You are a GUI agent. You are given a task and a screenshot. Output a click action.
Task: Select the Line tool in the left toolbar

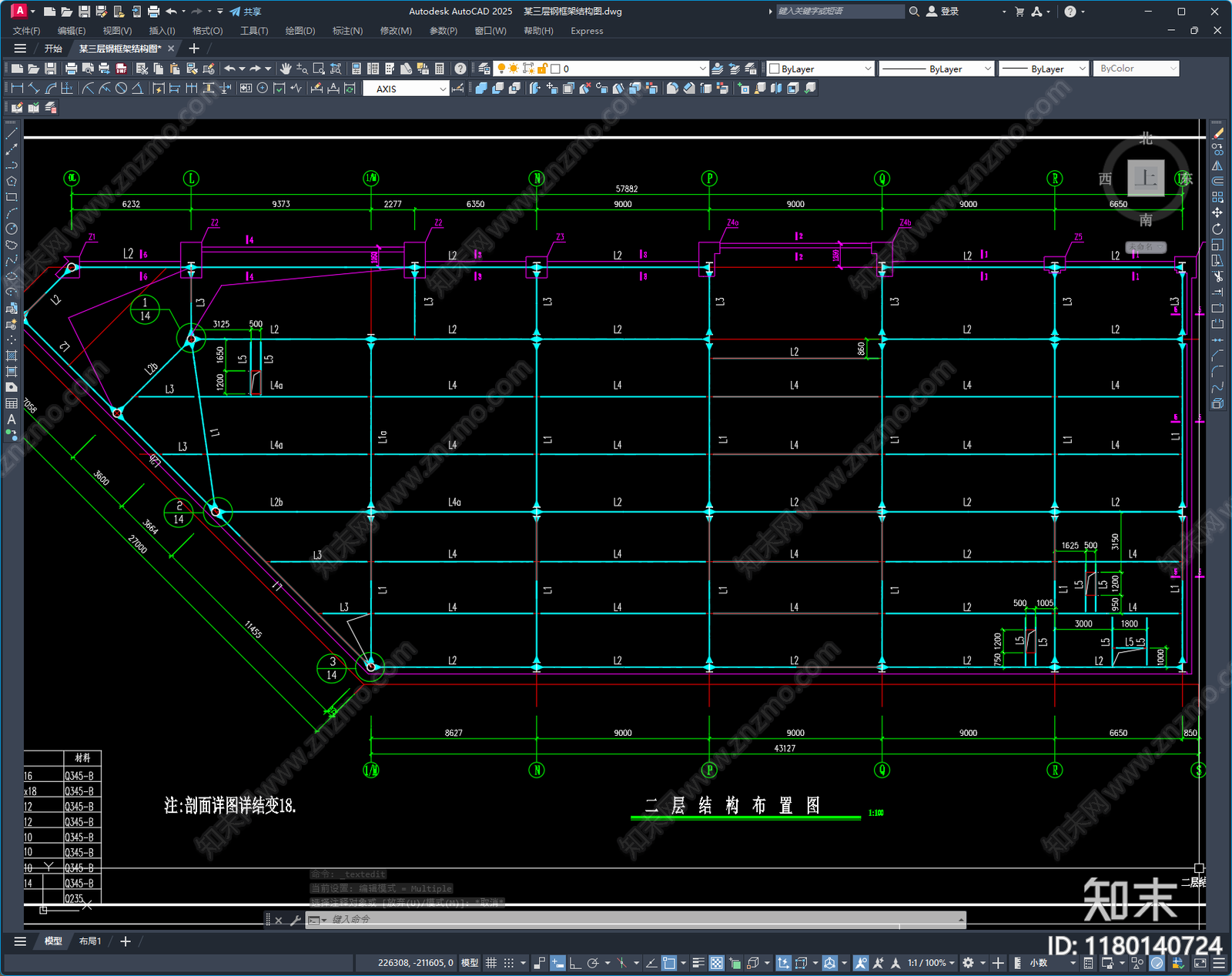[x=12, y=134]
